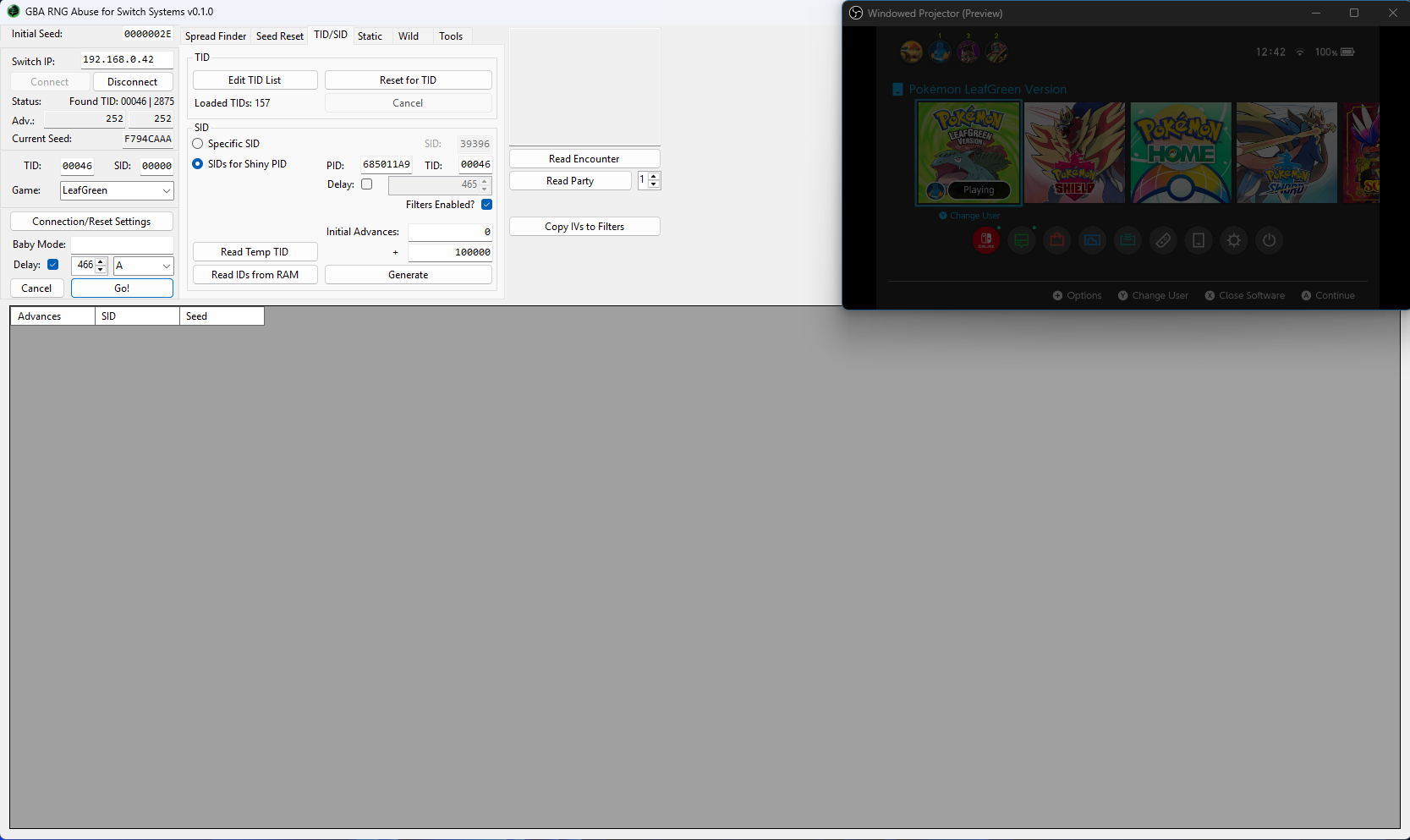
Task: Select the user avatar numbered 2
Action: [996, 52]
